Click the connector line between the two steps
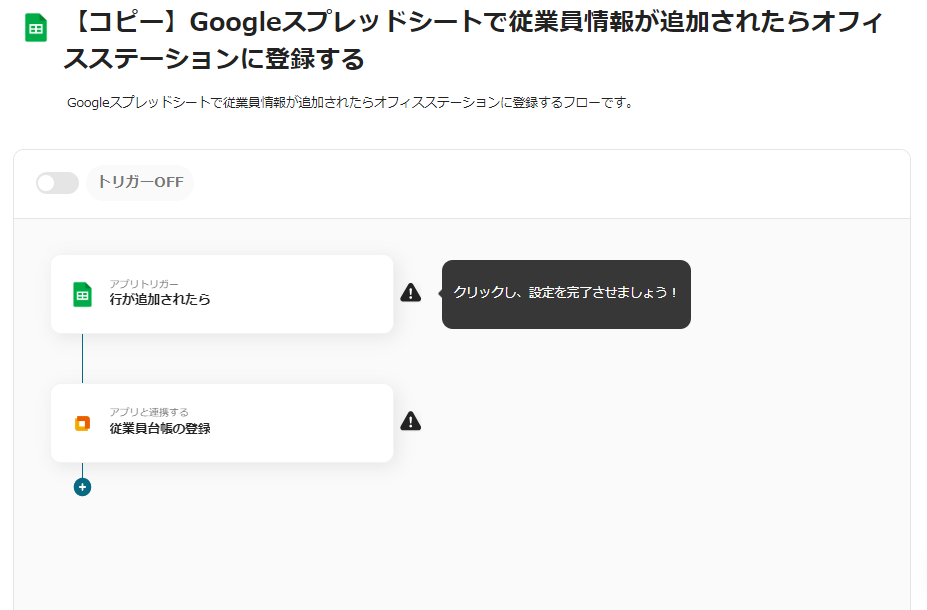This screenshot has width=927, height=610. [82, 358]
